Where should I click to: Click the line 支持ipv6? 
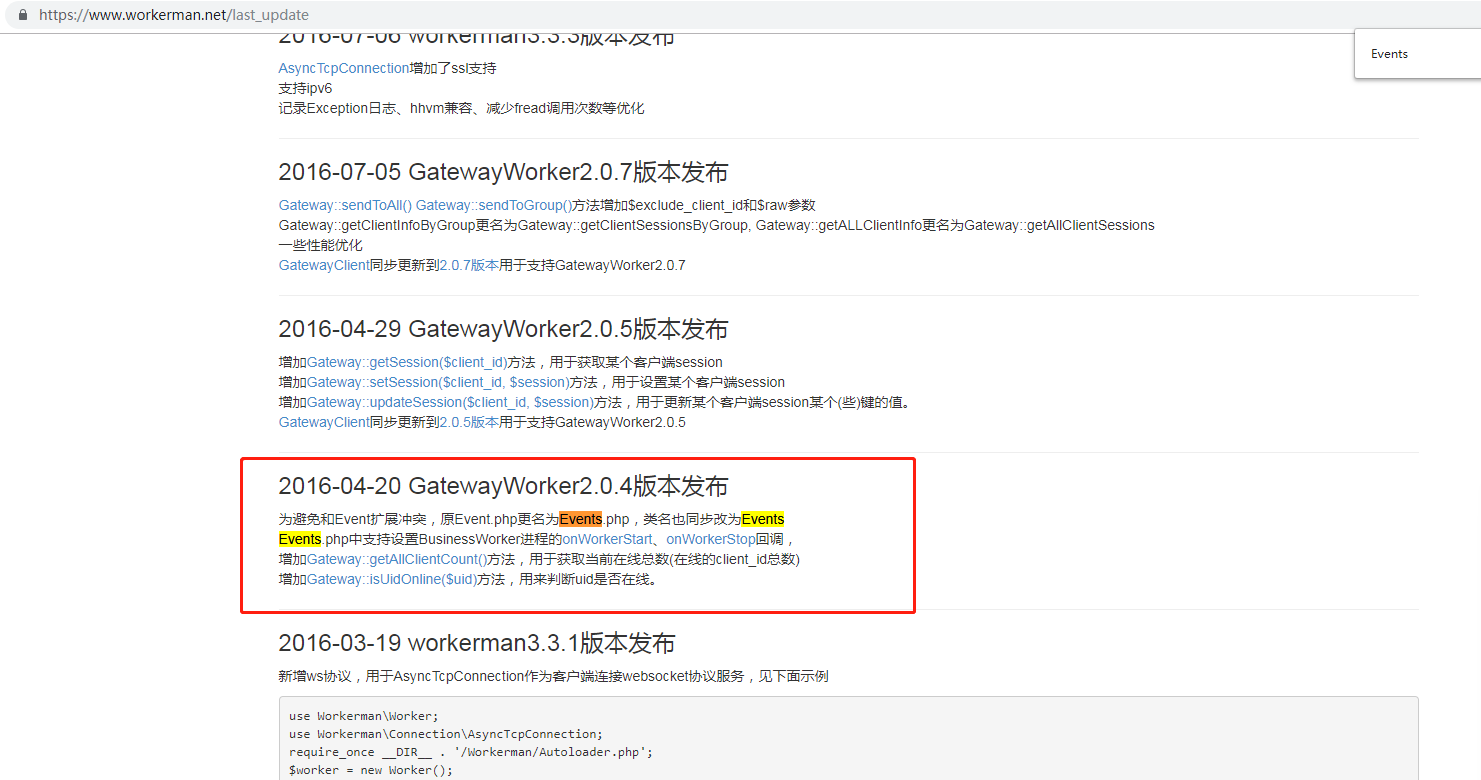point(305,88)
